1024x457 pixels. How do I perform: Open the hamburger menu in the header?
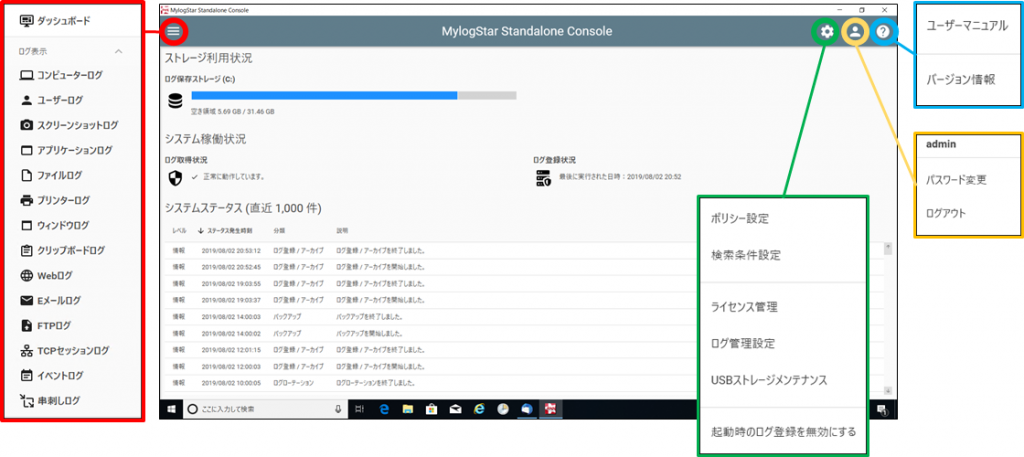(x=174, y=31)
